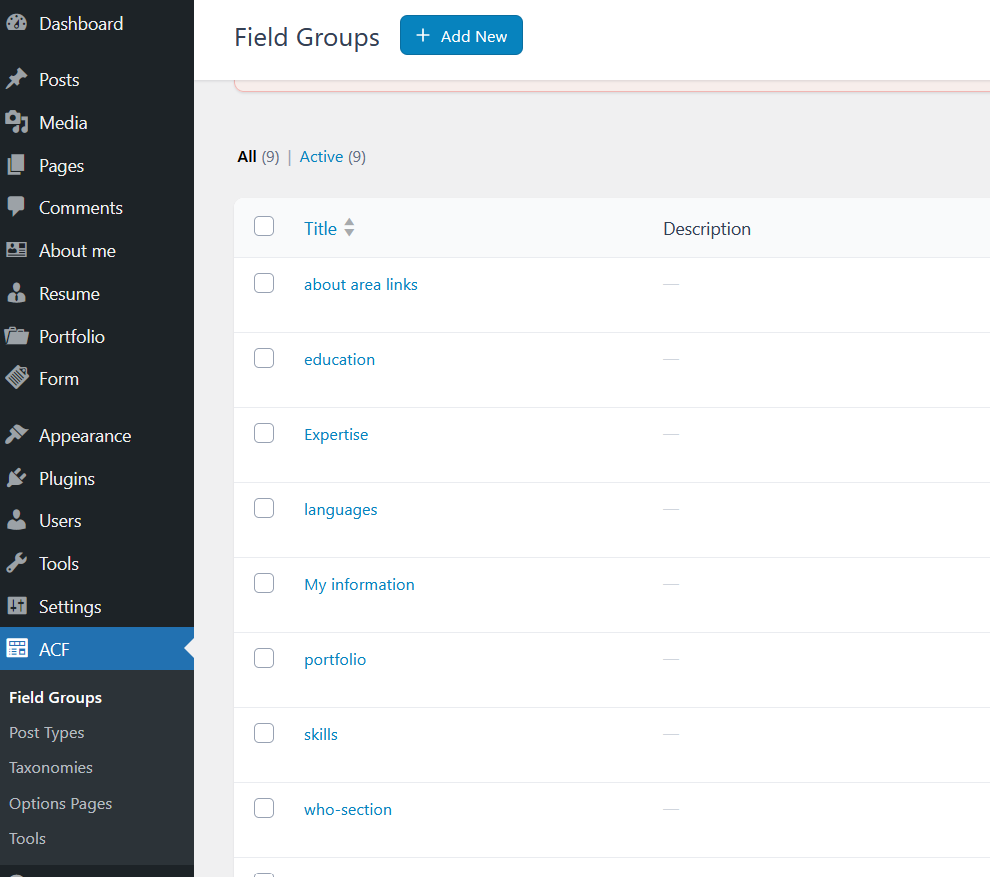Screen dimensions: 990x877
Task: Go to Posts in the sidebar
Action: 59,80
